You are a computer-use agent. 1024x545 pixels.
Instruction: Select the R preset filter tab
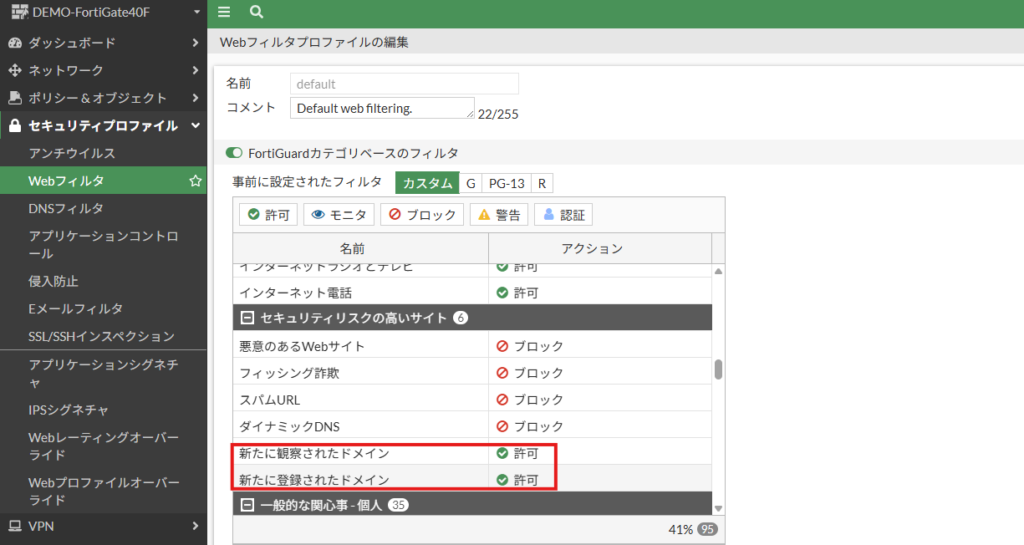coord(542,183)
